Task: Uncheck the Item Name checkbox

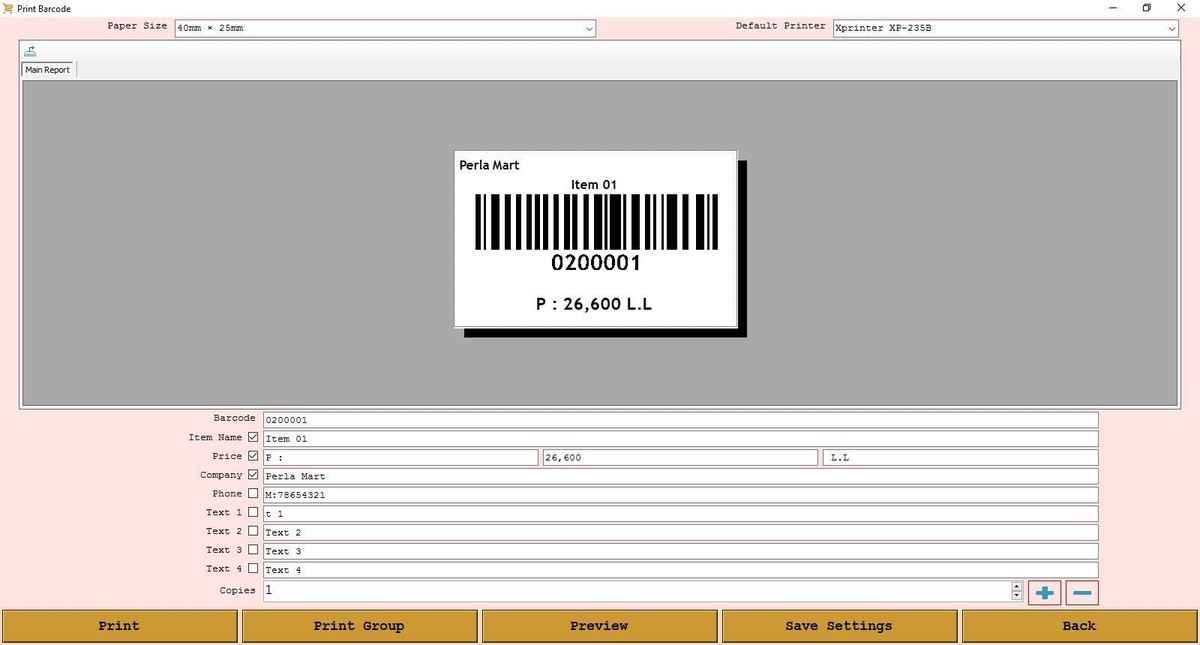Action: (253, 437)
